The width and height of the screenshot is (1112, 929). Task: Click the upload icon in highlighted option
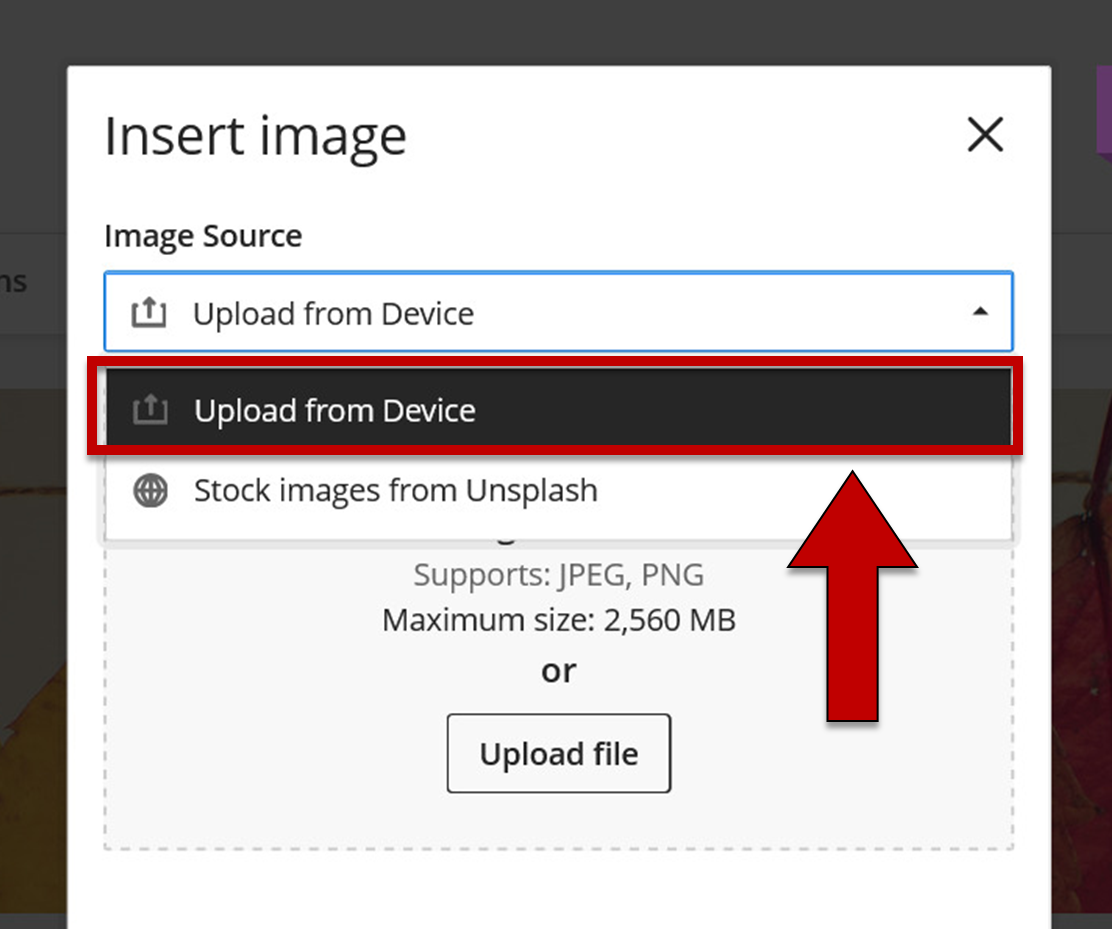(x=150, y=409)
